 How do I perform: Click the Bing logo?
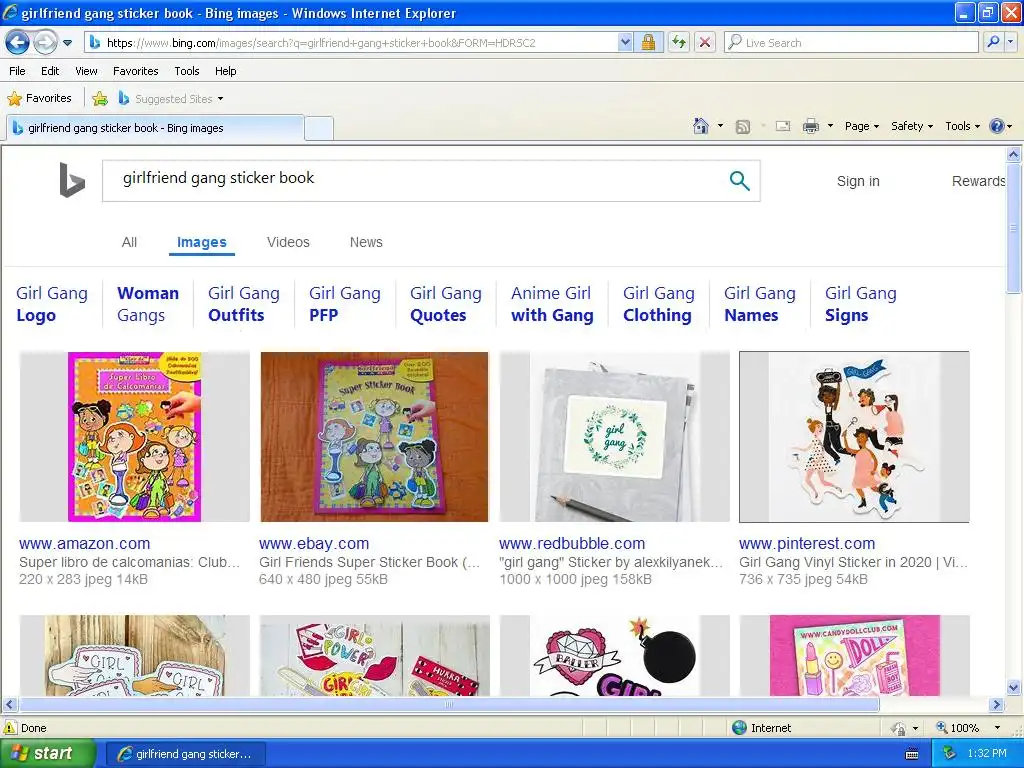pos(72,180)
